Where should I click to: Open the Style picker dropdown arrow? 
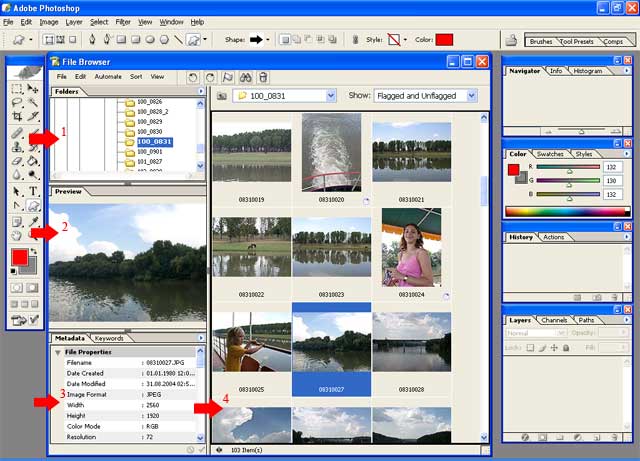coord(405,40)
